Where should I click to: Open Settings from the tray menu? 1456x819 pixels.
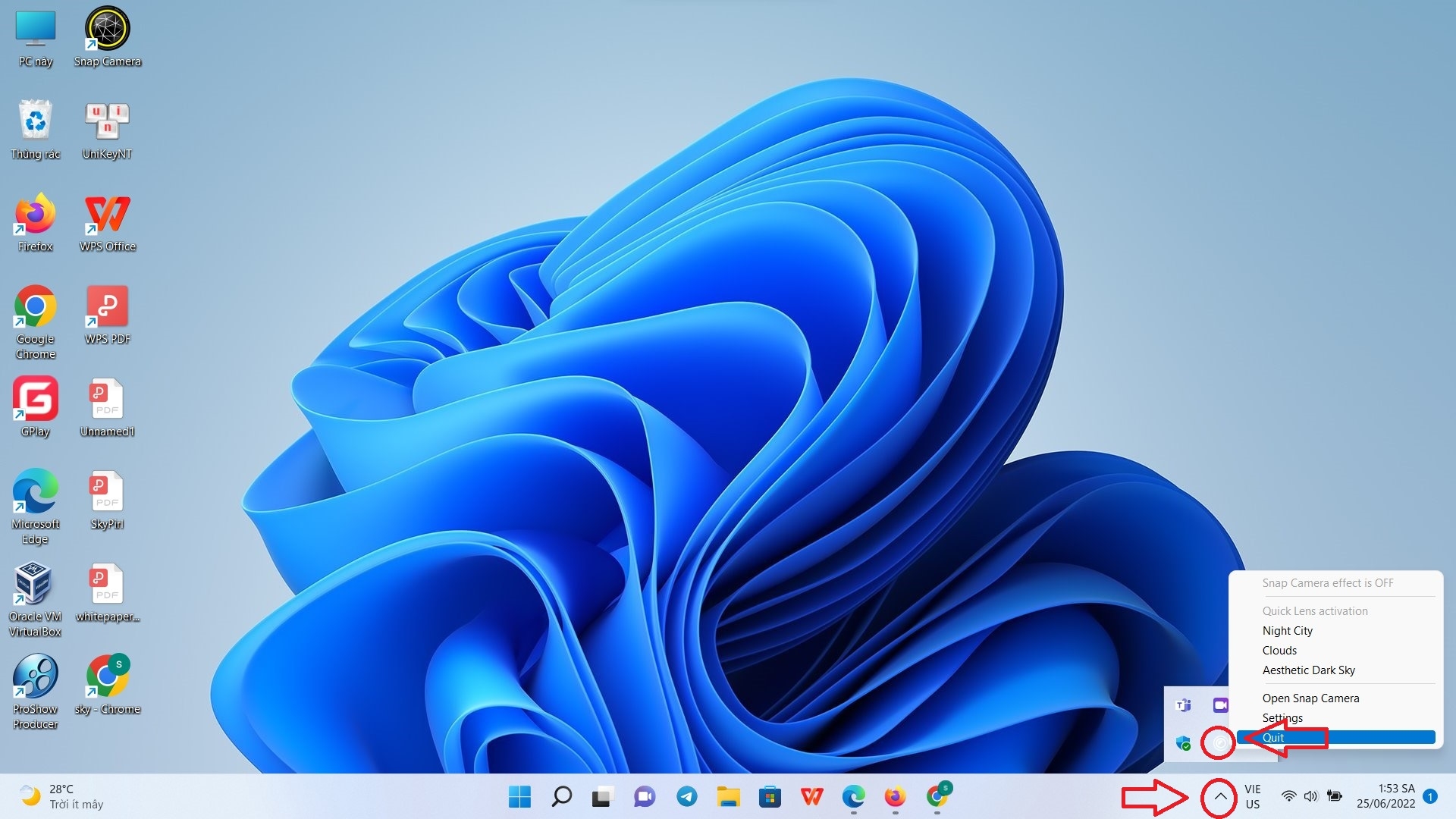pos(1282,717)
